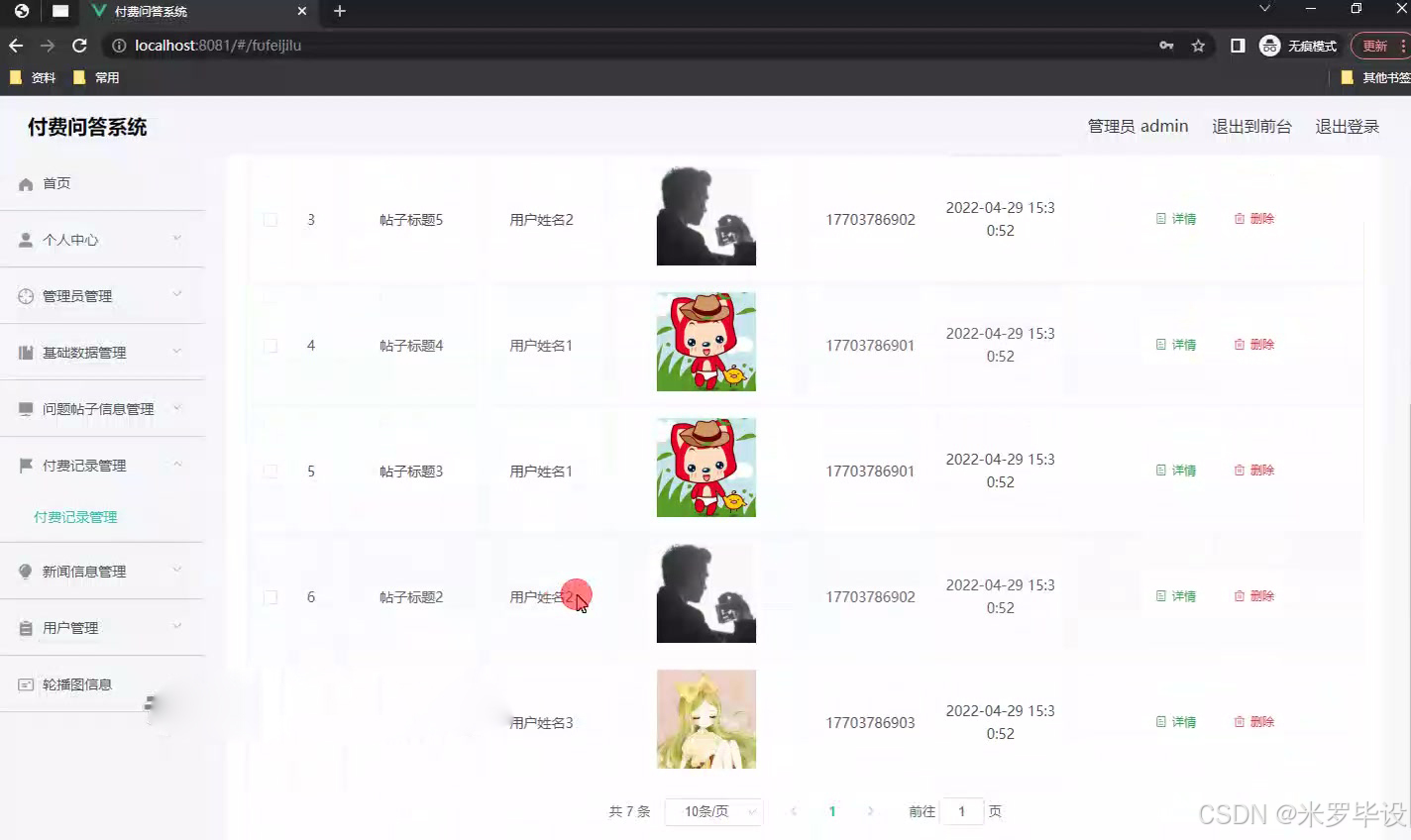
Task: Open 管理员管理 via its globe icon
Action: coord(25,295)
